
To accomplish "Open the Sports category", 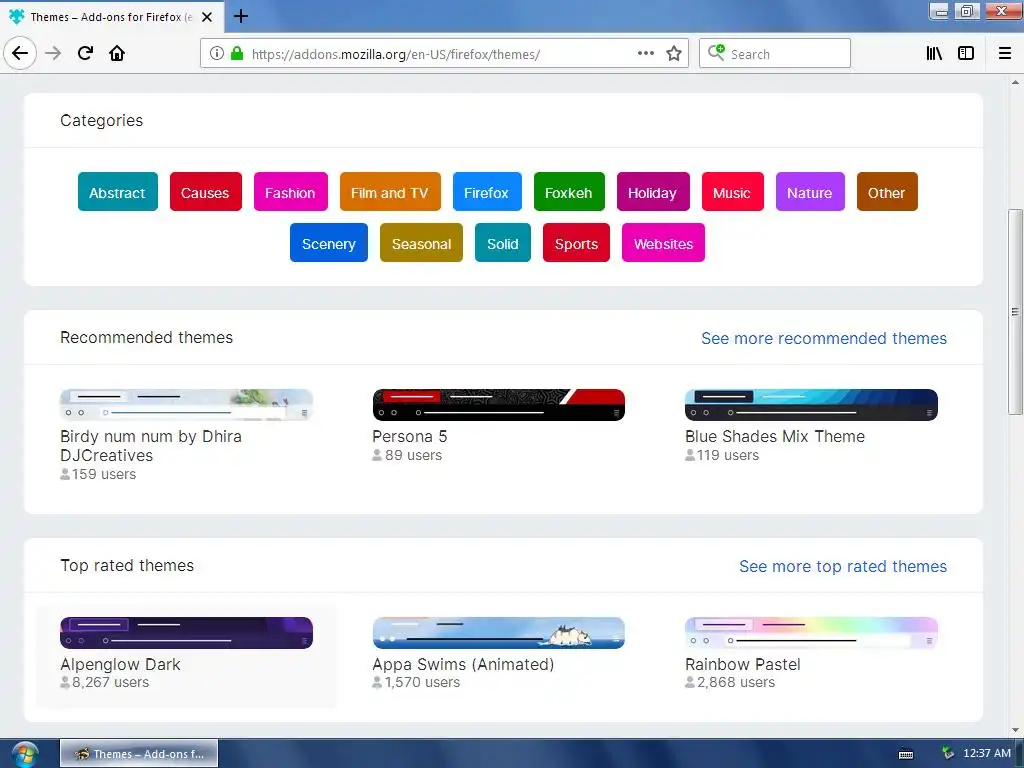I will tap(576, 243).
